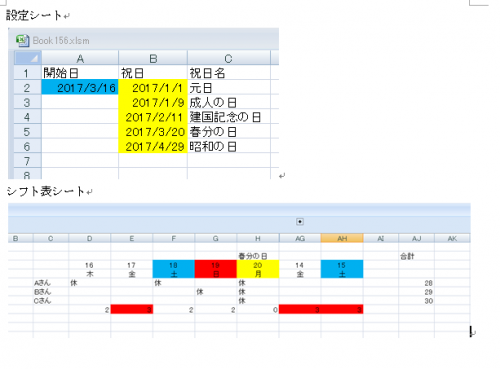The width and height of the screenshot is (500, 369).
Task: Click the 春分の日 cell in the settings sheet
Action: (x=229, y=131)
